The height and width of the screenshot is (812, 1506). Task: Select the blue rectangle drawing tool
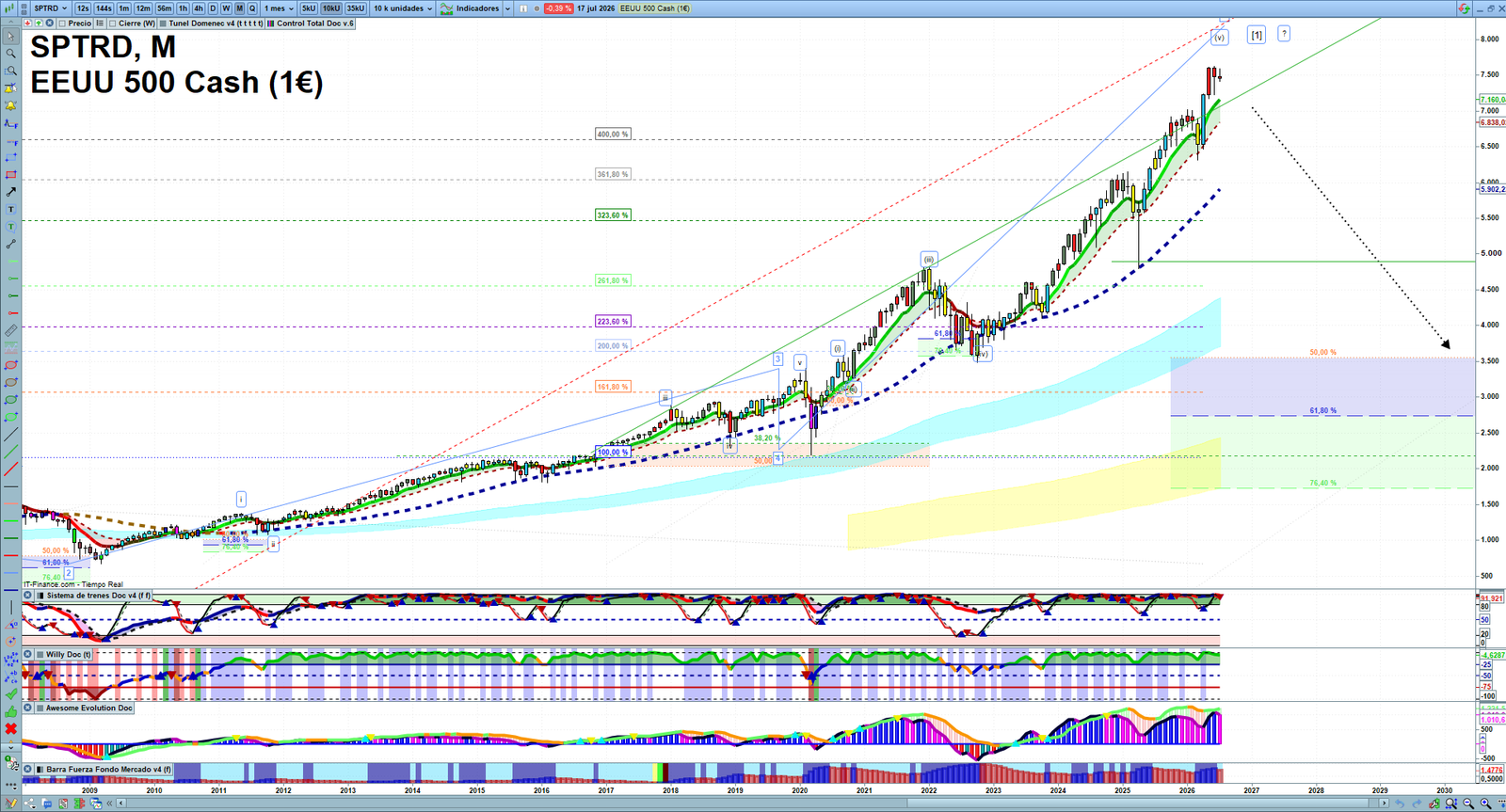pos(10,157)
